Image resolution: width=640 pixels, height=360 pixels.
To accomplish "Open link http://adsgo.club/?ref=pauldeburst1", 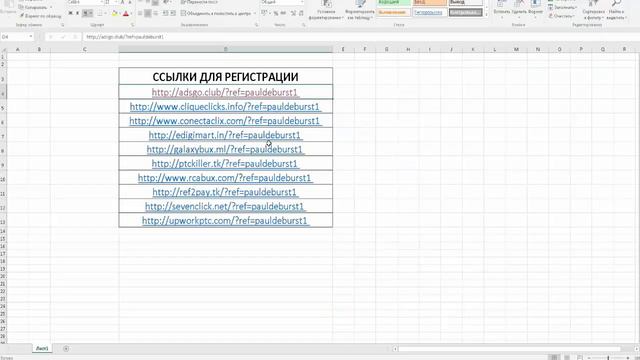I will (224, 92).
